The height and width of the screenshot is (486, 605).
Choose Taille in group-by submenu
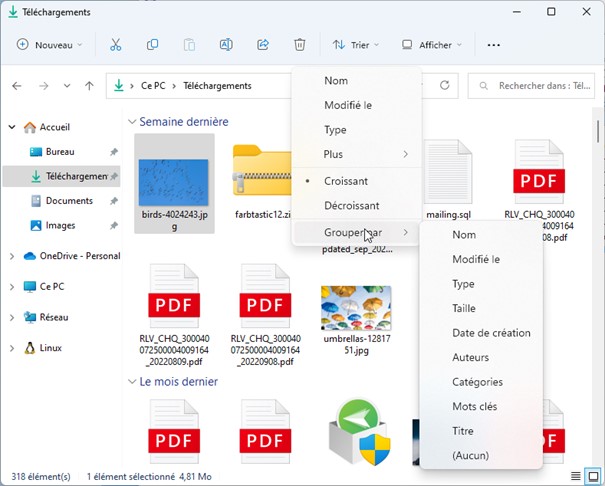coord(464,309)
